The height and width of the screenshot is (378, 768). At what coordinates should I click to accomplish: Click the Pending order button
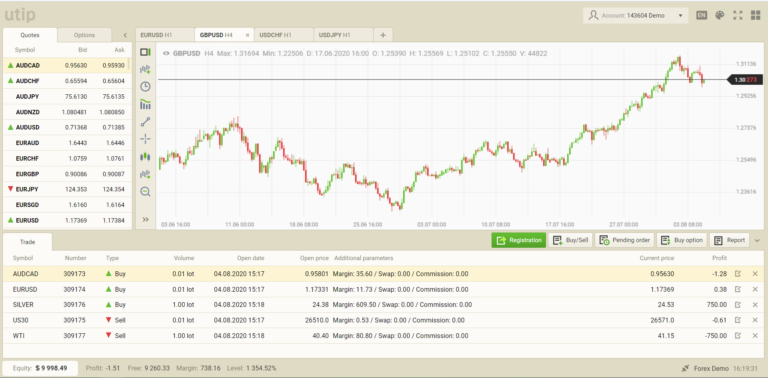tap(624, 240)
